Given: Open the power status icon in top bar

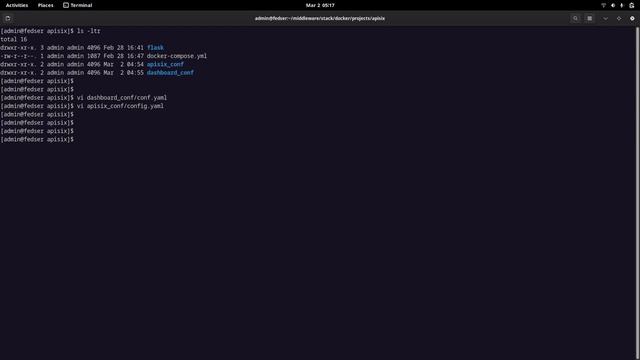Looking at the screenshot, I should pos(622,5).
